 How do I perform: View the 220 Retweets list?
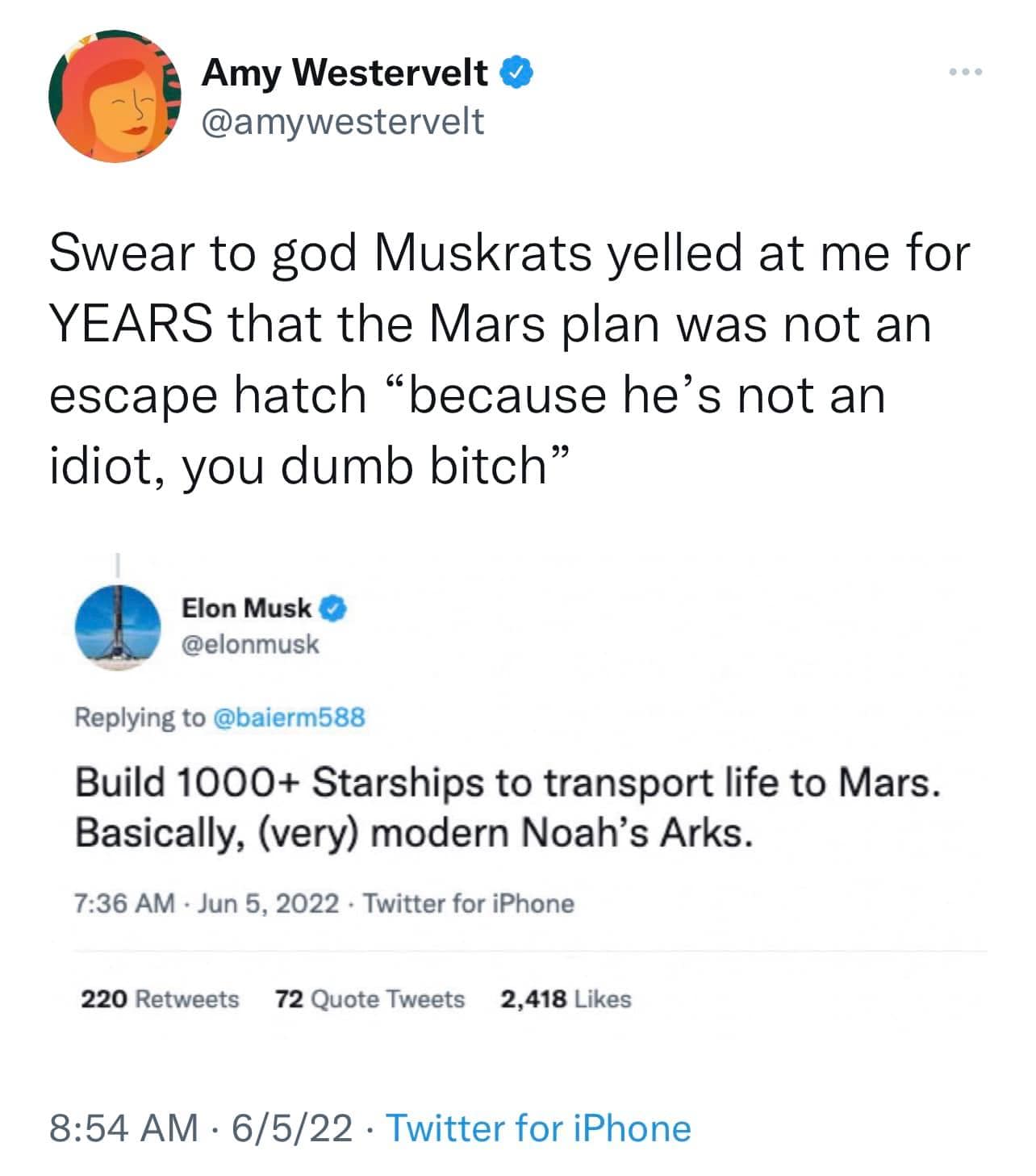160,999
